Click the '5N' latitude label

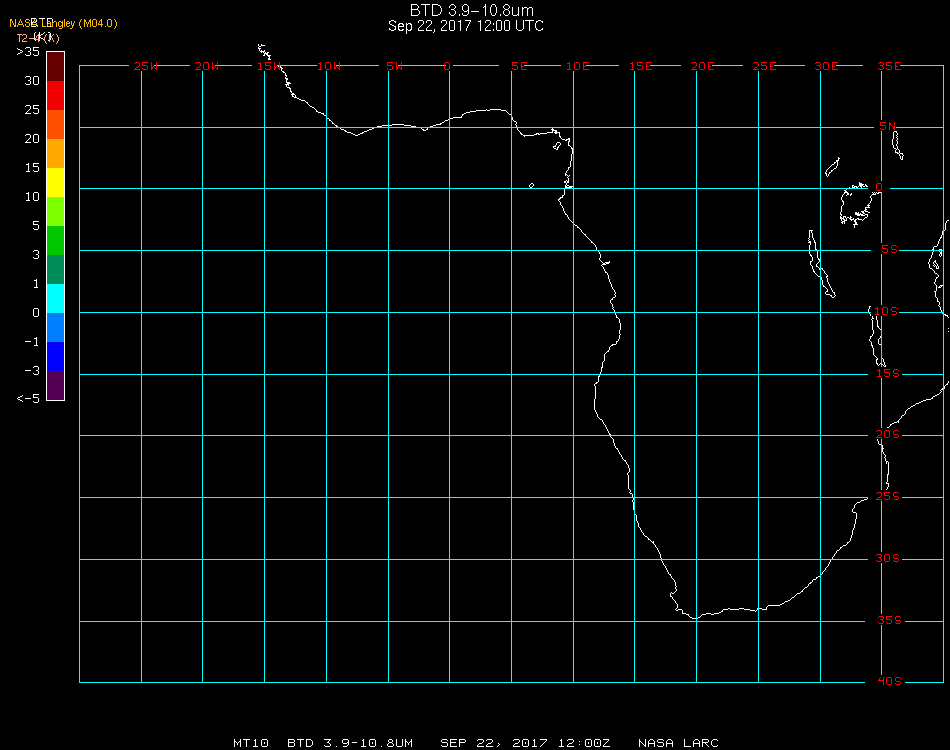click(888, 126)
